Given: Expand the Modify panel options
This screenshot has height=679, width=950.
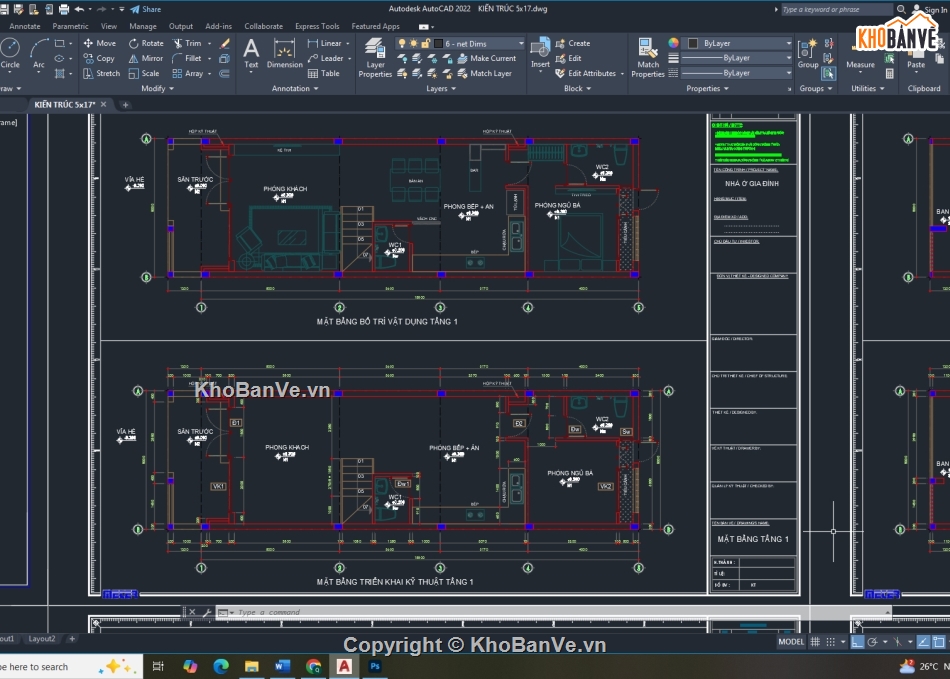Looking at the screenshot, I should [x=157, y=88].
